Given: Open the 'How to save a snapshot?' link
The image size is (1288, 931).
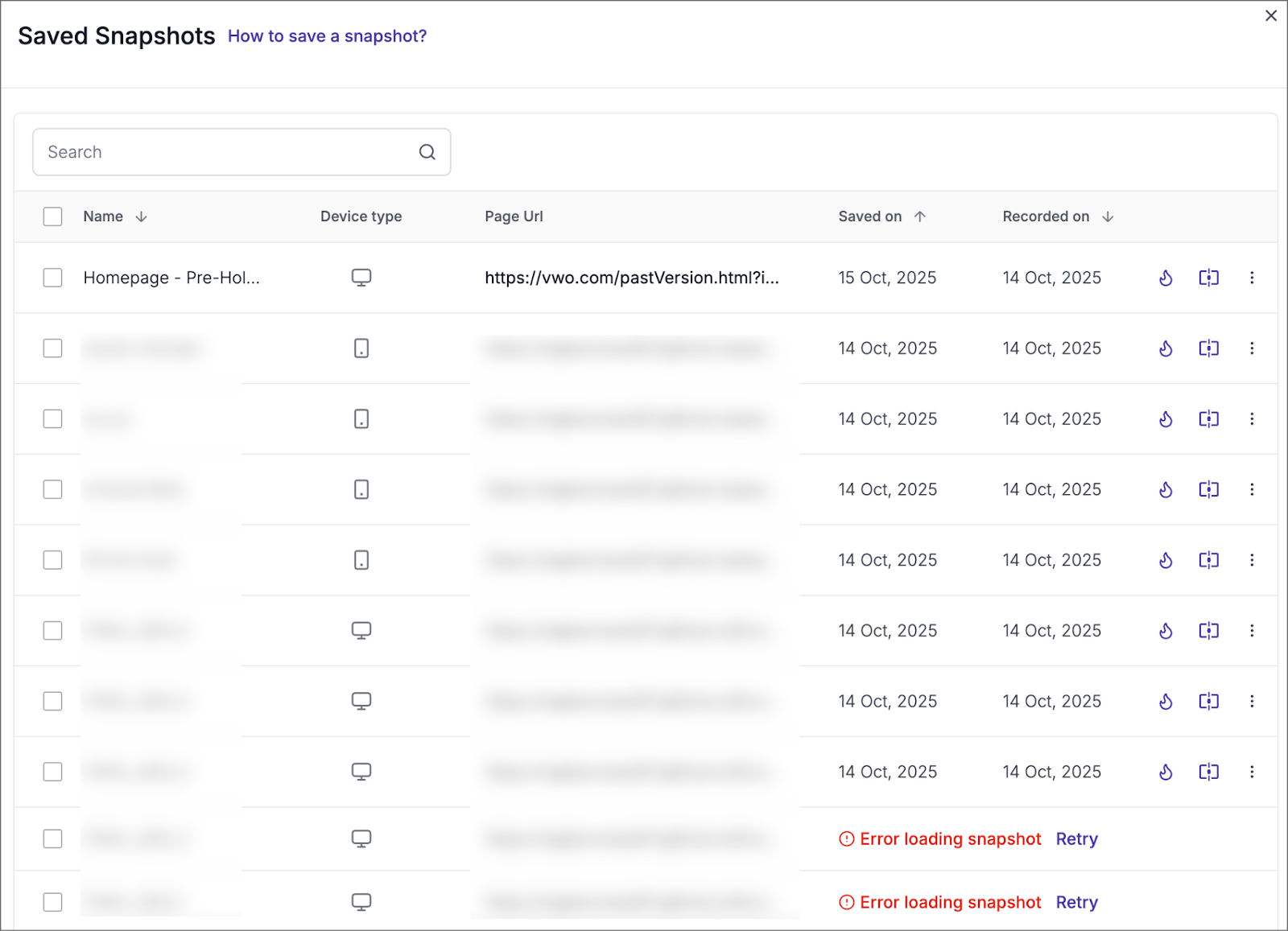Looking at the screenshot, I should pos(327,36).
